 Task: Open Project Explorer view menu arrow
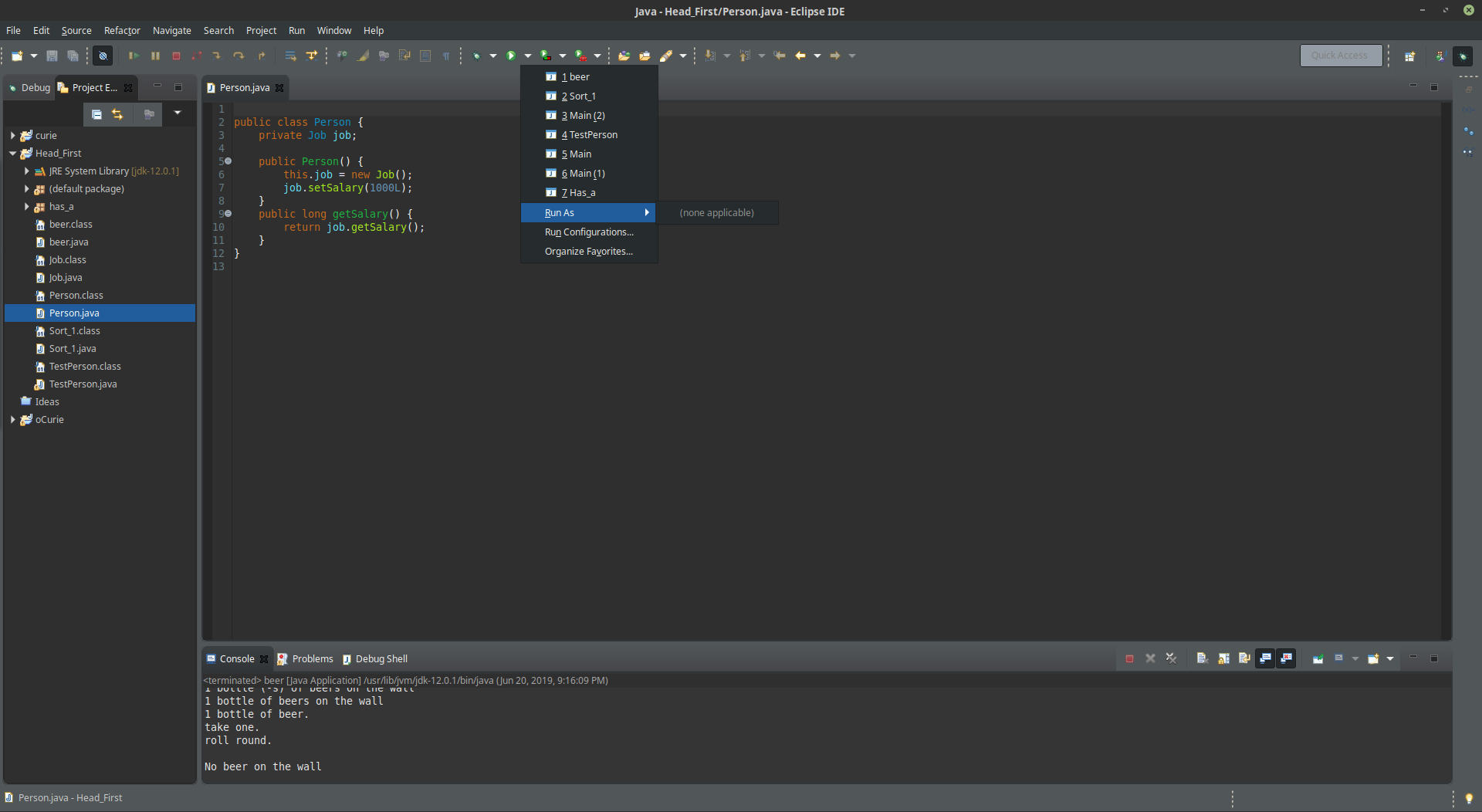(178, 113)
